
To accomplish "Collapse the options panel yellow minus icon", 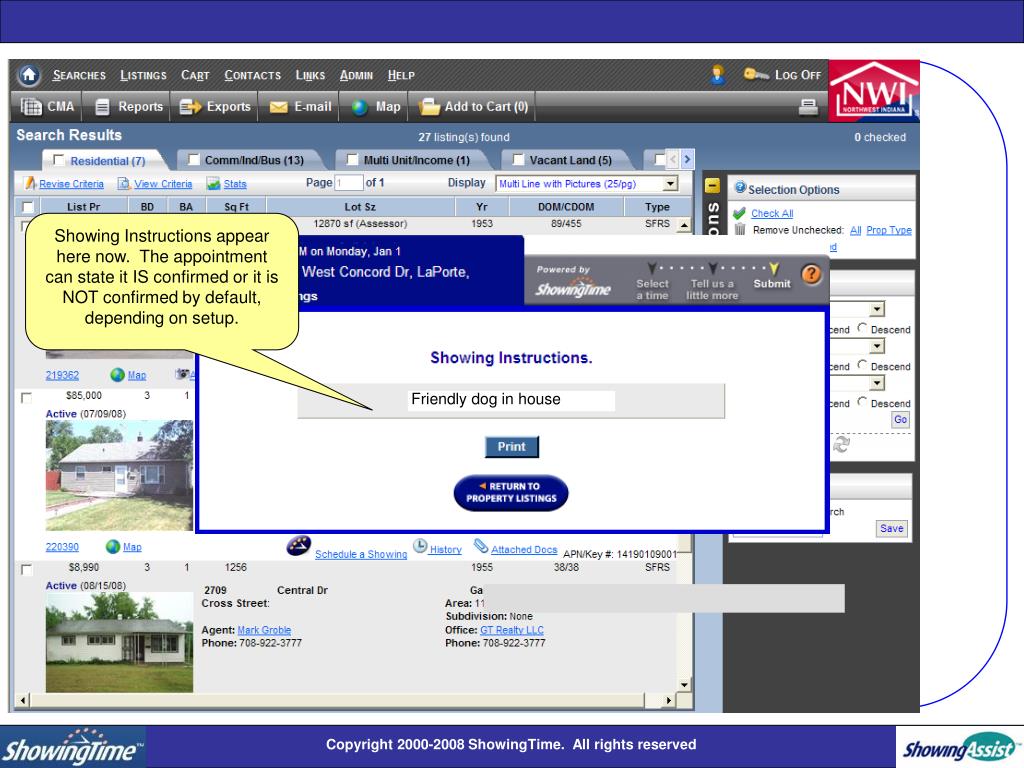I will (x=712, y=186).
